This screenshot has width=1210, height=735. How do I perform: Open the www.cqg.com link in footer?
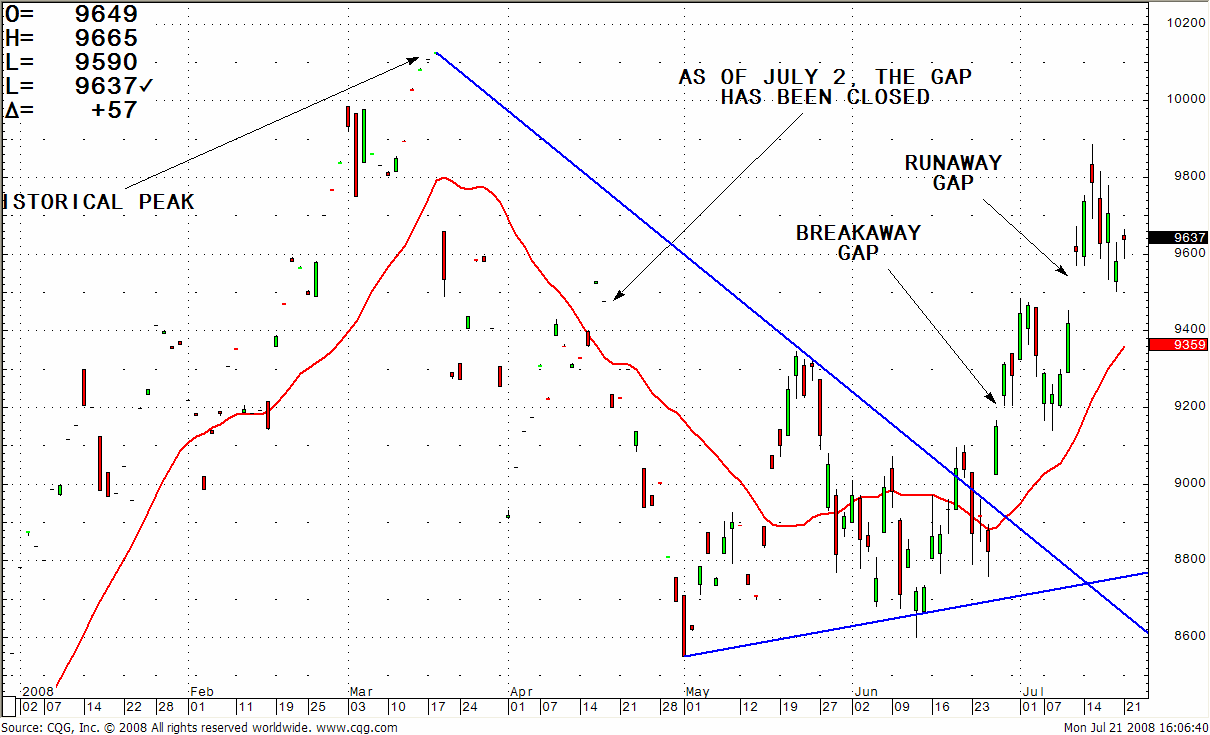tap(357, 728)
